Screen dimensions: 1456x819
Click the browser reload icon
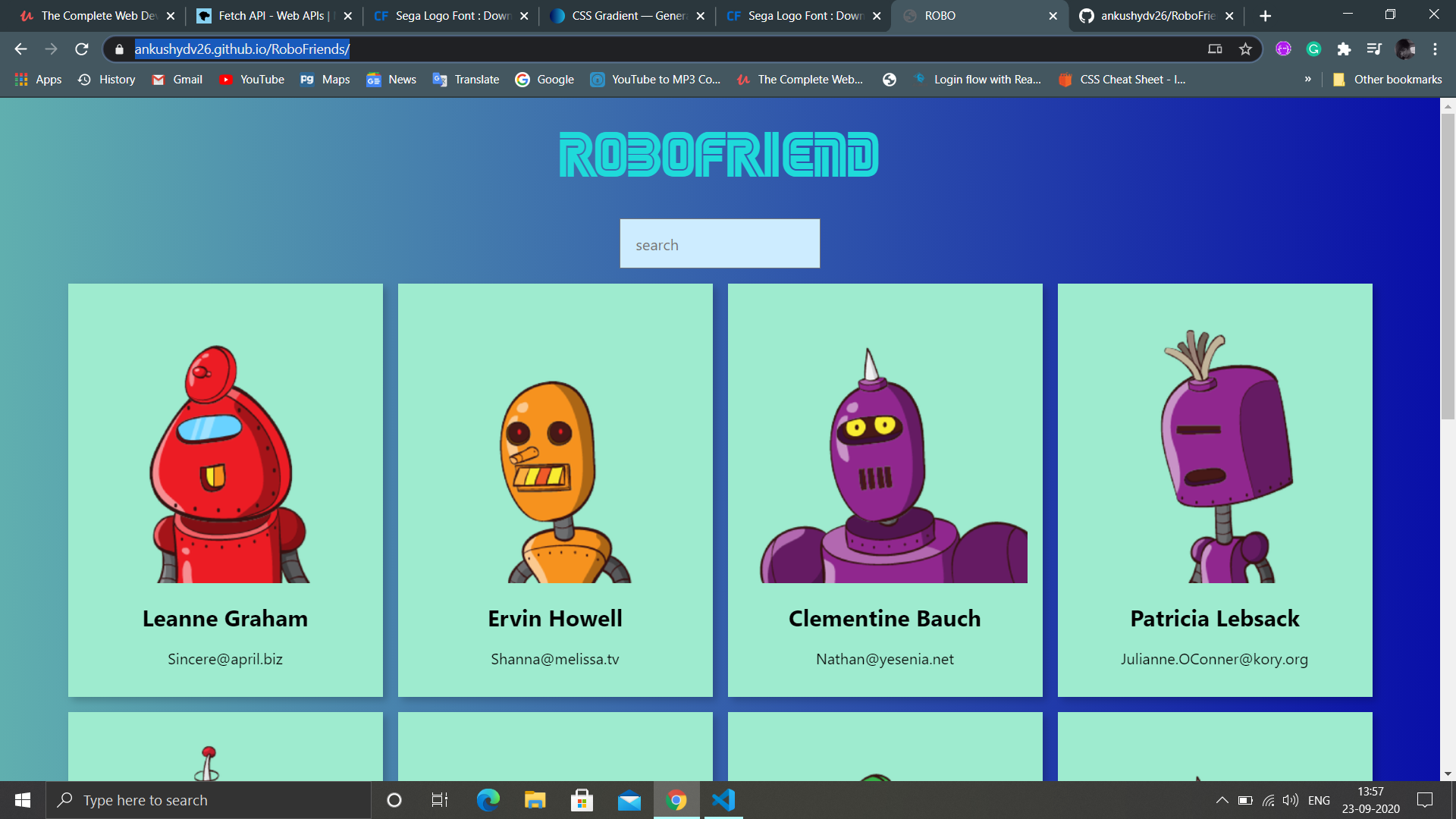pyautogui.click(x=82, y=49)
